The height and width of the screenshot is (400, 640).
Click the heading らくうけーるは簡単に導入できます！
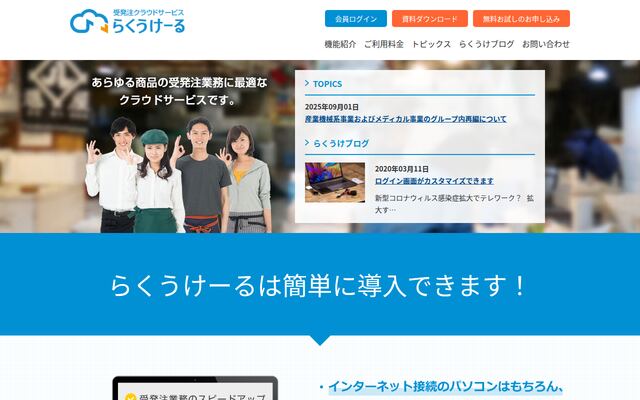(x=319, y=286)
